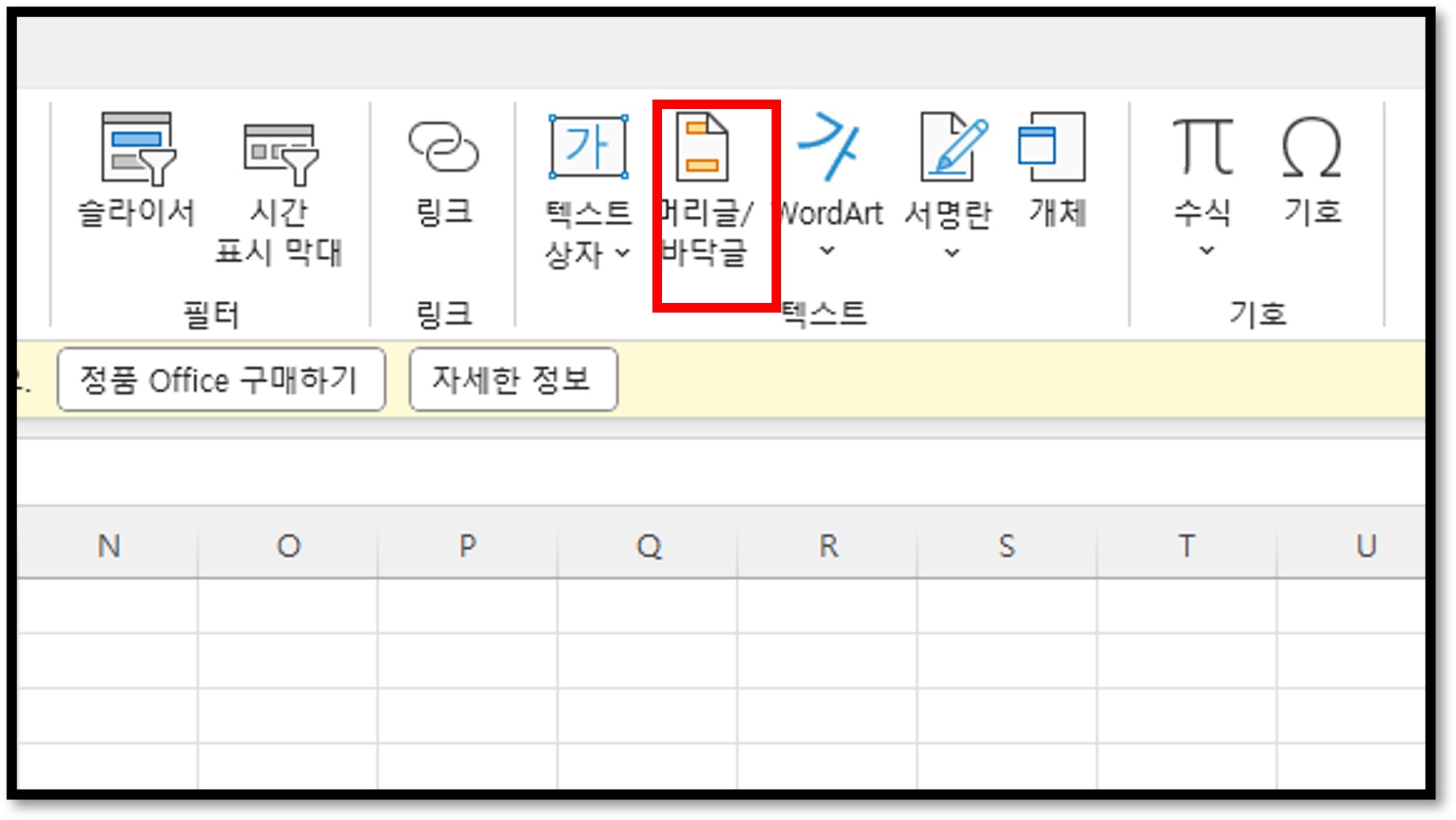Image resolution: width=1456 pixels, height=820 pixels.
Task: Click the WordArt icon
Action: click(828, 148)
